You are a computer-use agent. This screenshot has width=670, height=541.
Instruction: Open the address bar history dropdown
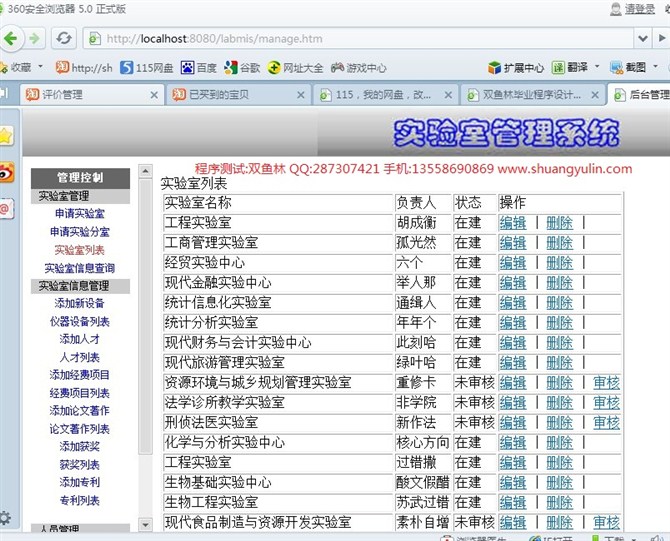click(643, 38)
